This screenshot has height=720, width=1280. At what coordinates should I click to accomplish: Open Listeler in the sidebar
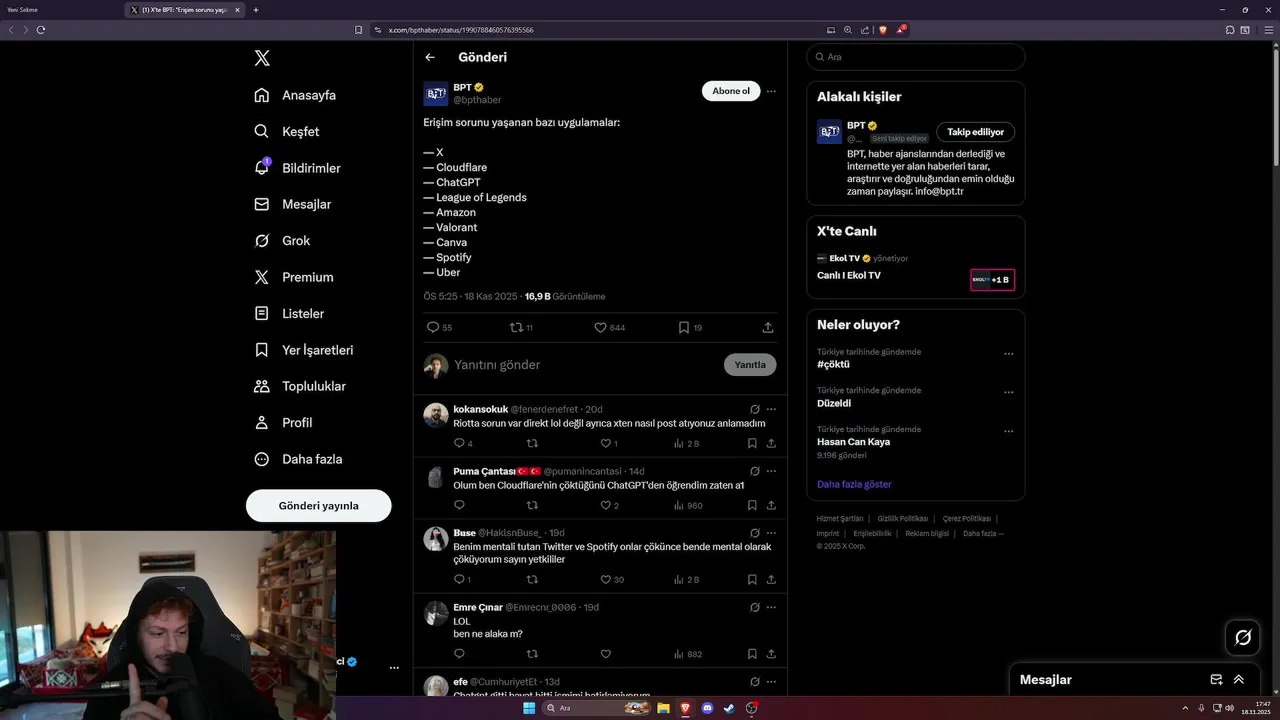(289, 313)
